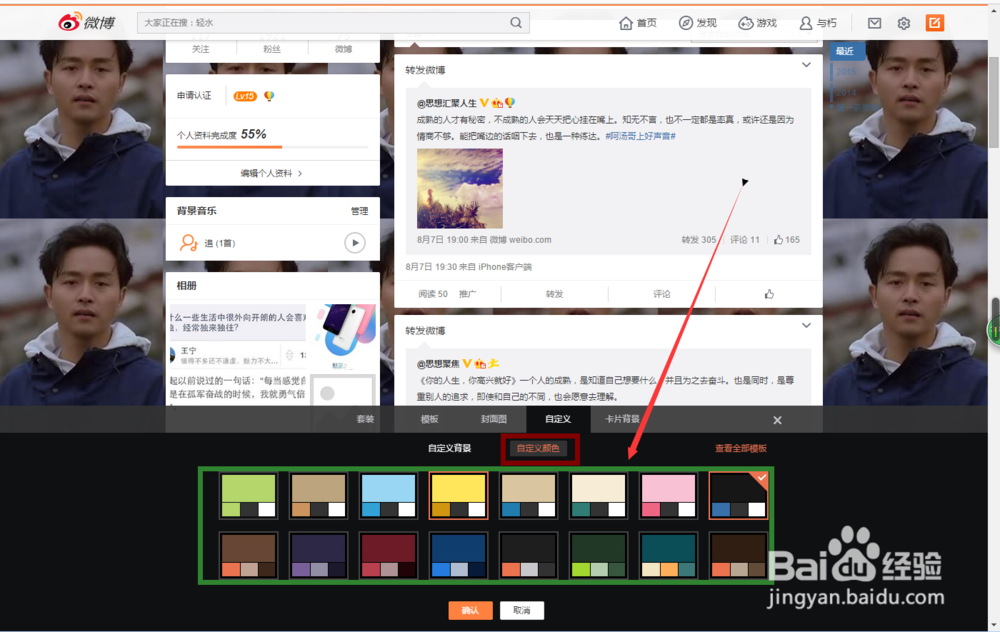Click 评论 11 in the quoted post
The image size is (1000, 632).
coord(744,240)
